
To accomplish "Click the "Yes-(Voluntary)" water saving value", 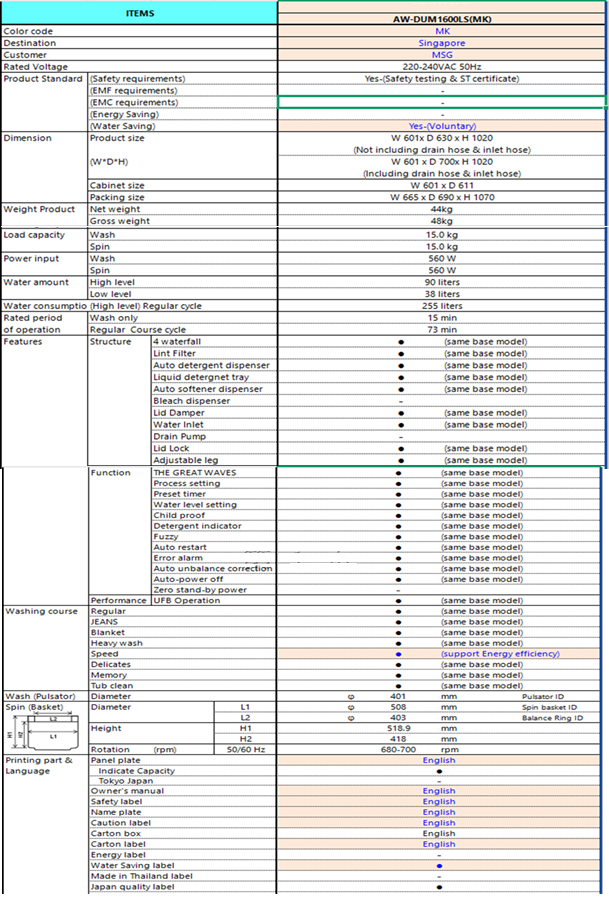I will (442, 126).
